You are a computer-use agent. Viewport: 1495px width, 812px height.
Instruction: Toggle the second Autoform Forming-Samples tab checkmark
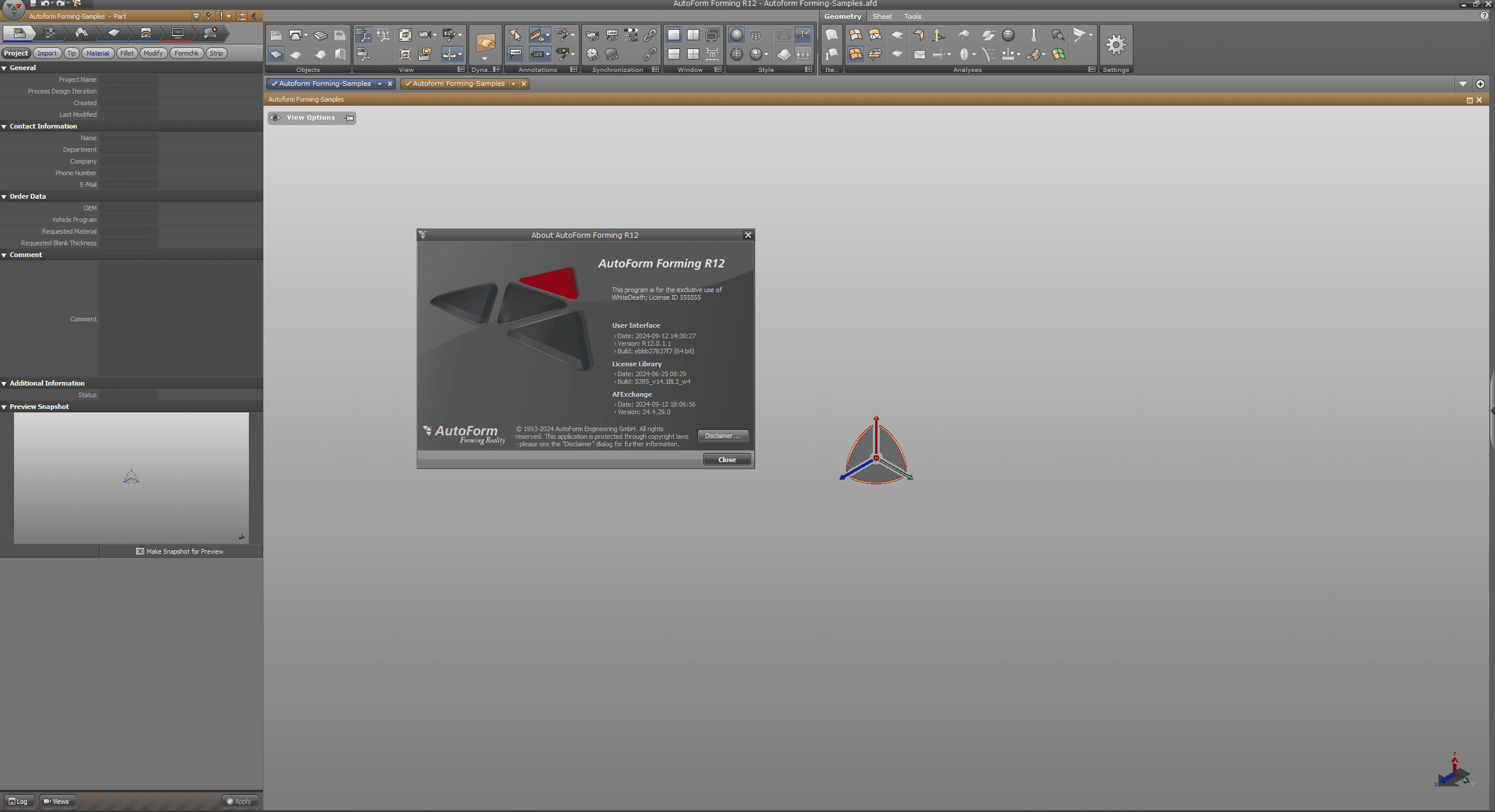point(408,84)
